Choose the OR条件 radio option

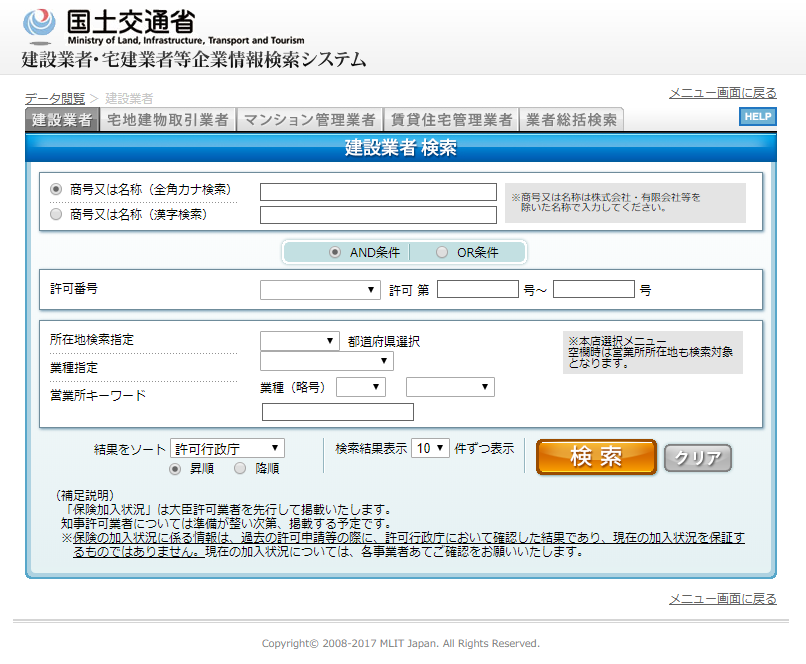pos(442,252)
